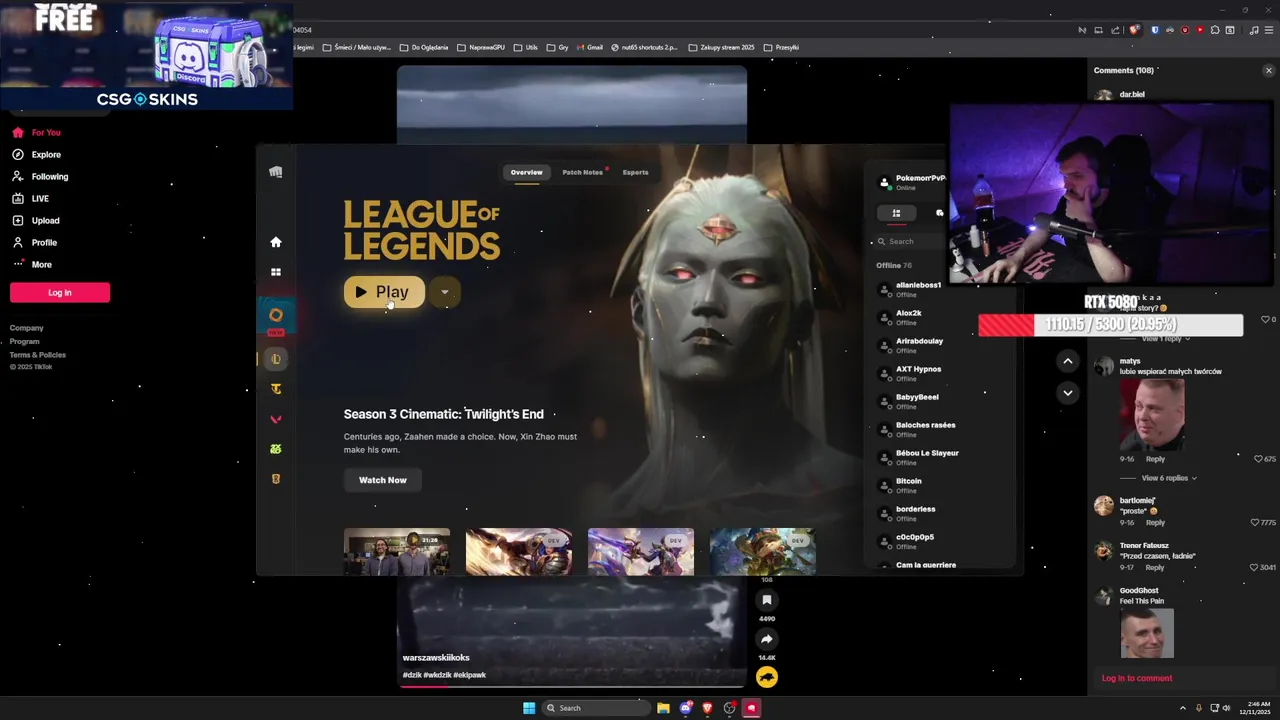Image resolution: width=1280 pixels, height=720 pixels.
Task: Open the browser extensions puzzle icon
Action: [x=1215, y=30]
